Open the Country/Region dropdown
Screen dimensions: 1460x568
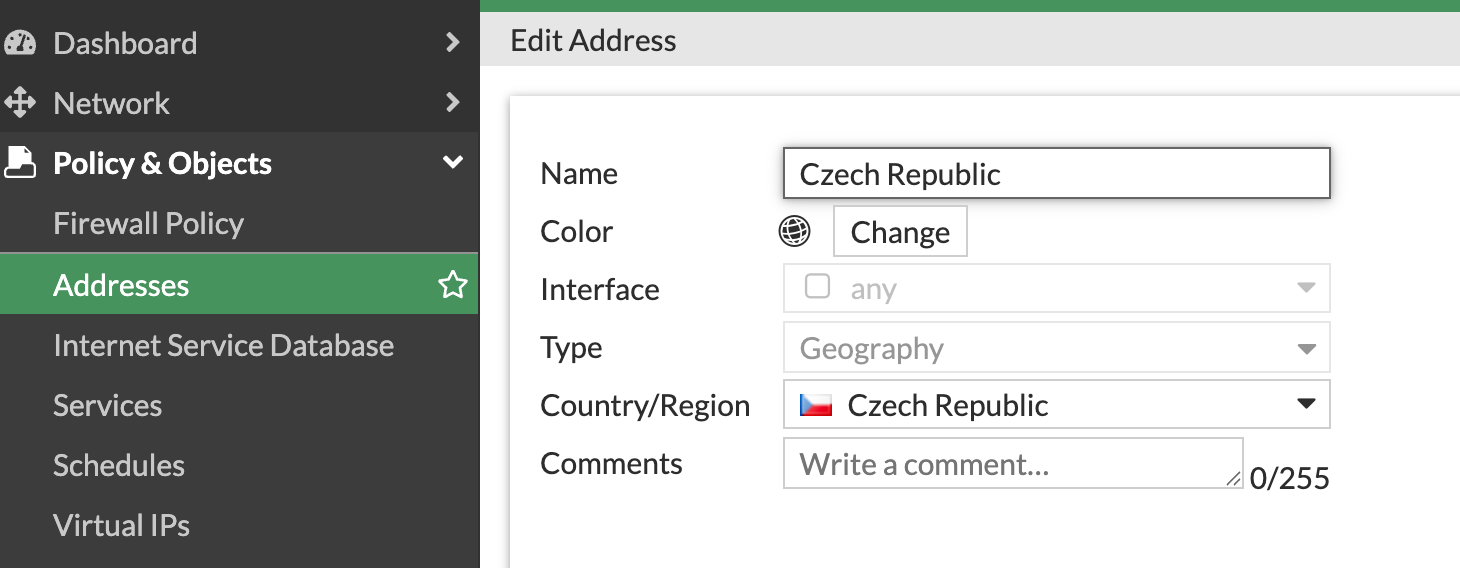[x=1305, y=405]
